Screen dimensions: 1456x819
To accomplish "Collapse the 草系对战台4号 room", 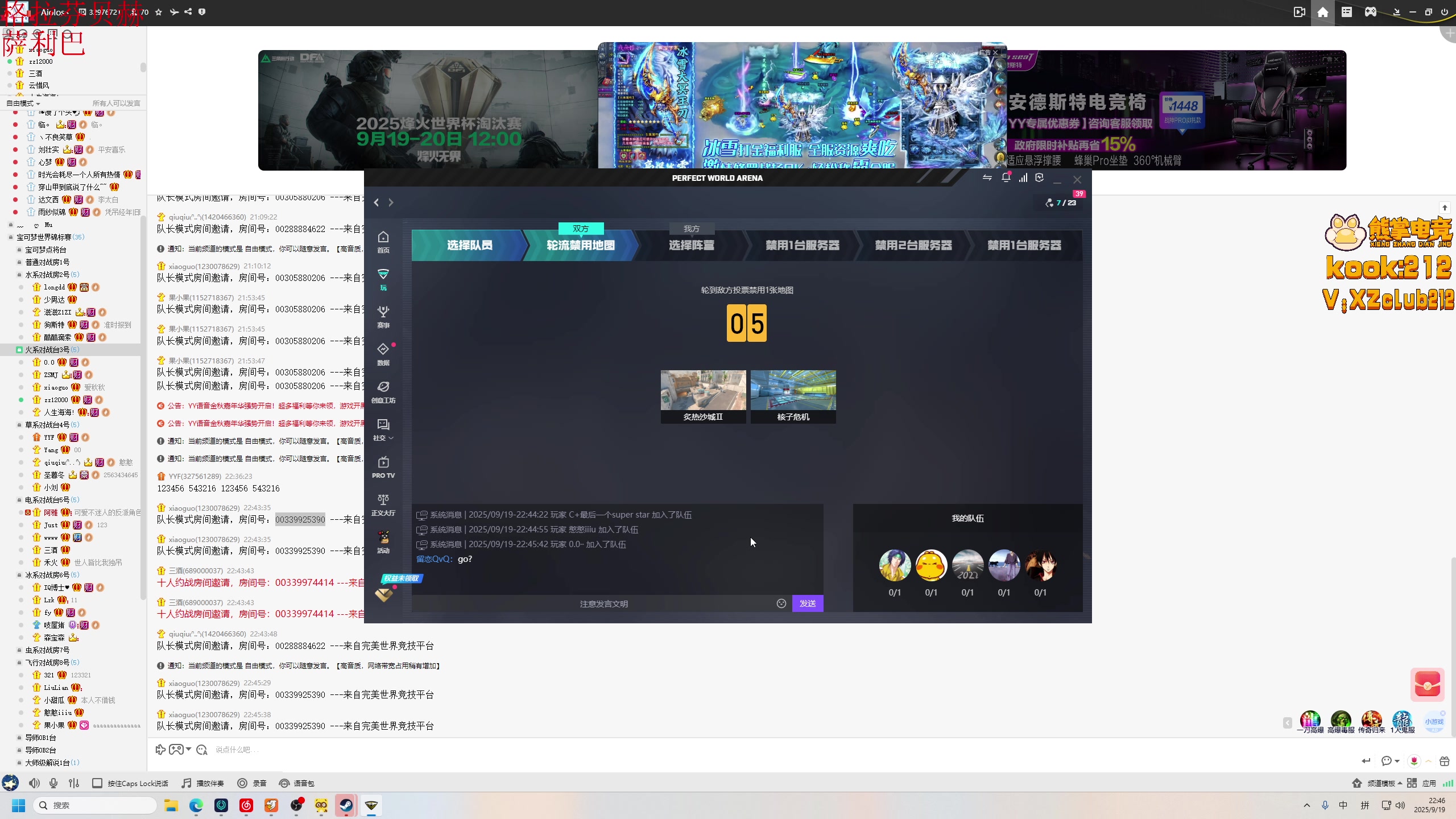I will [19, 425].
